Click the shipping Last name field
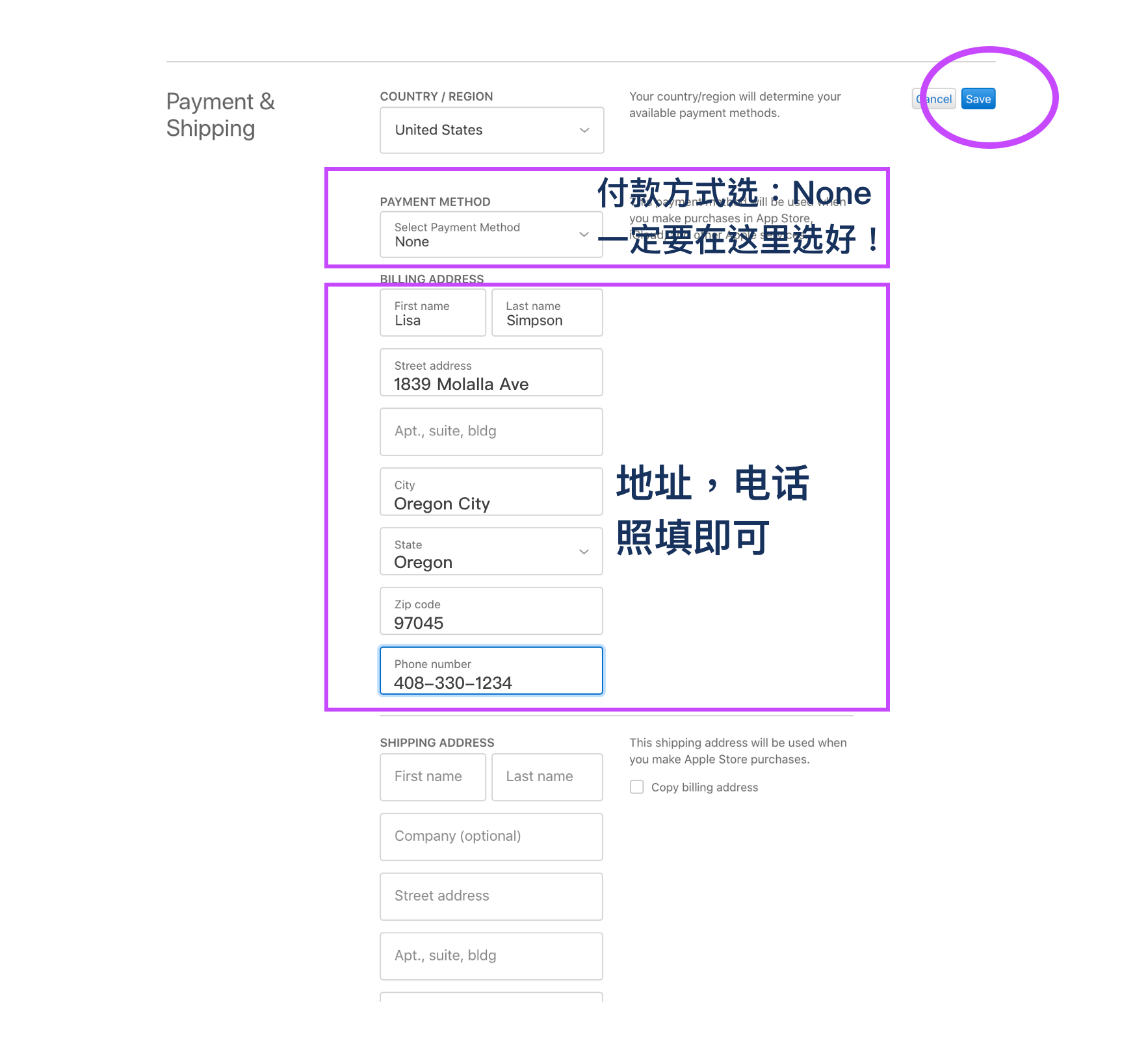The height and width of the screenshot is (1054, 1148). [547, 777]
